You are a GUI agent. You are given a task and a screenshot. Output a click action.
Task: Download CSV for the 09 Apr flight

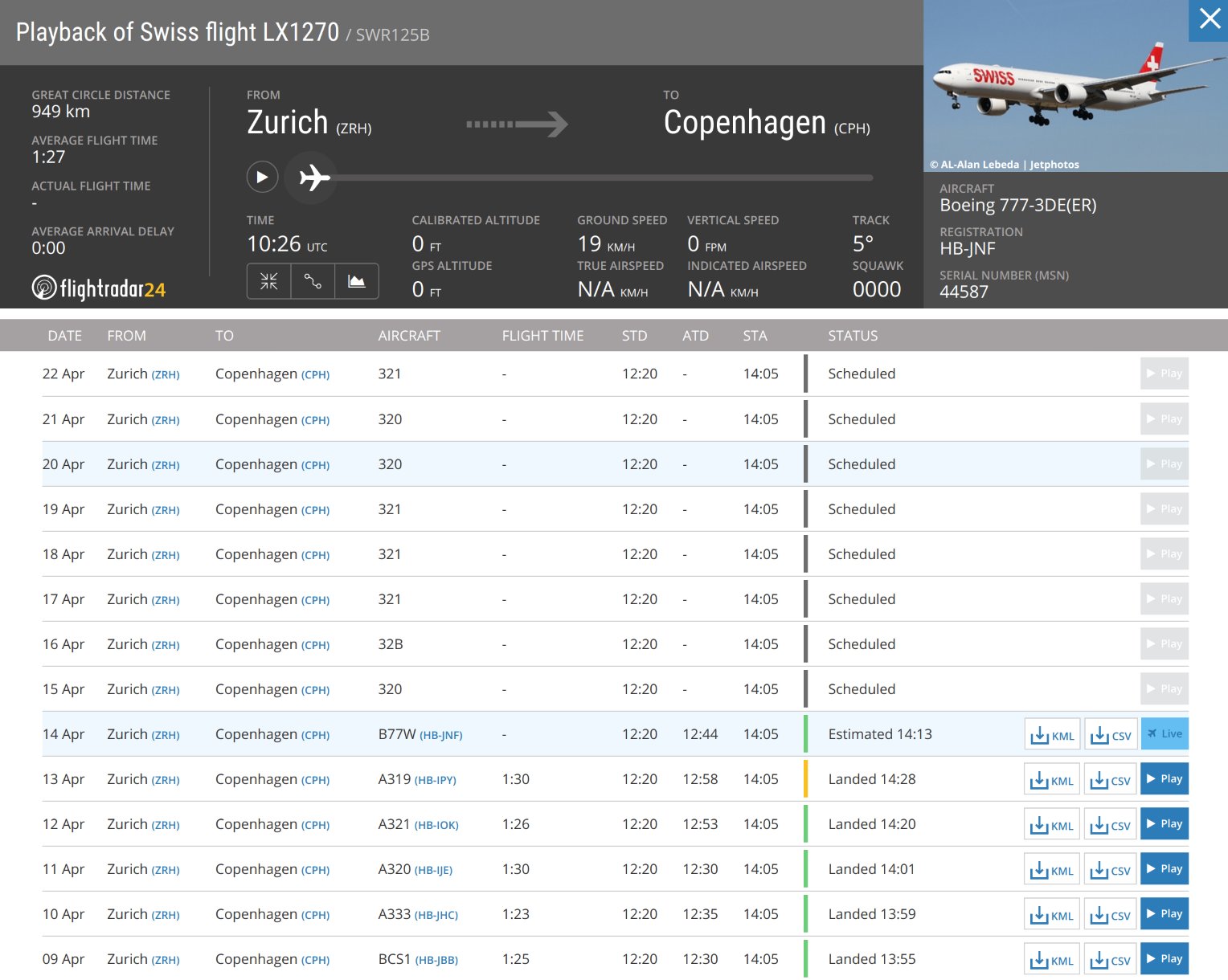(x=1111, y=959)
